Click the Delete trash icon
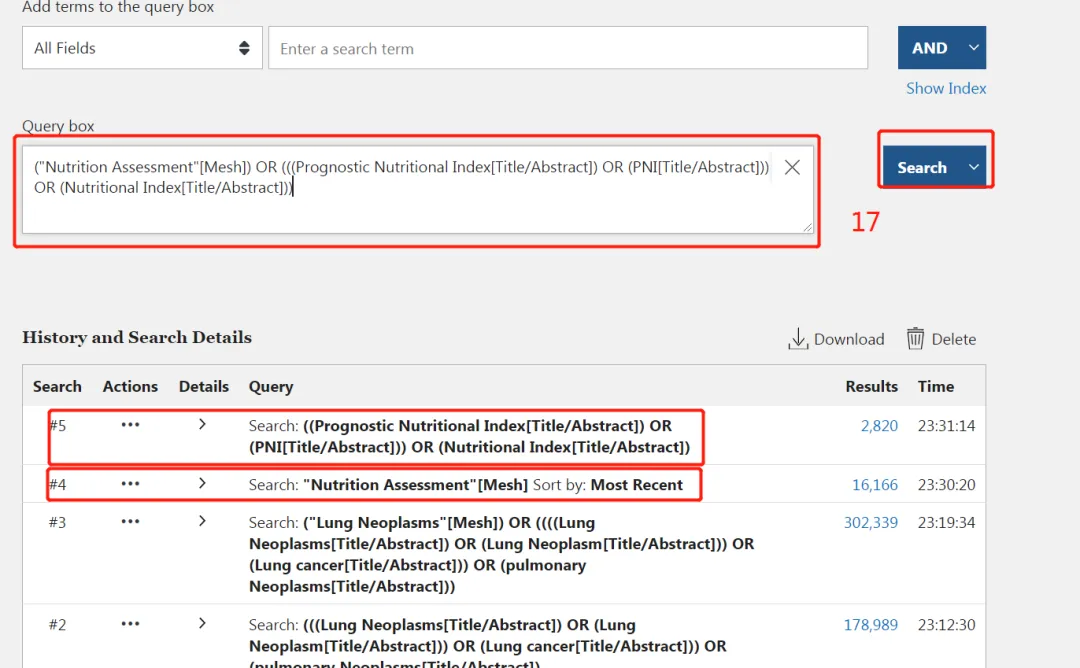 tap(915, 339)
